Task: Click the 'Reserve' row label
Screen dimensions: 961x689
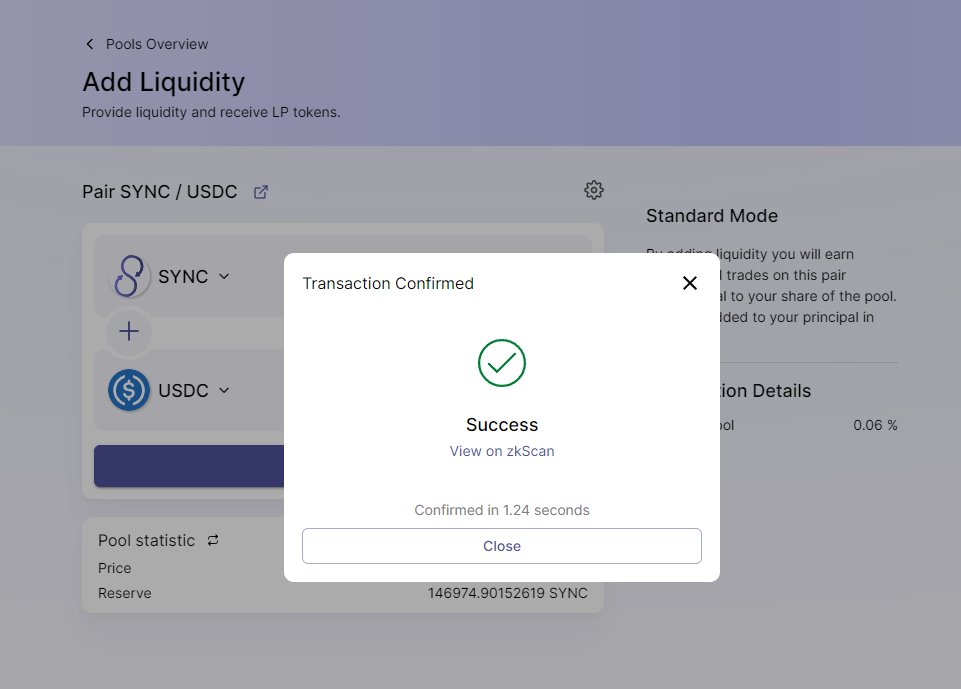Action: [124, 593]
